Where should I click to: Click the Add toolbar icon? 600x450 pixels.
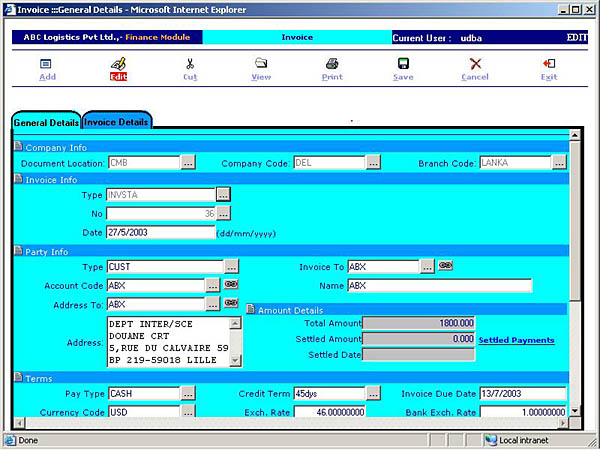[46, 64]
